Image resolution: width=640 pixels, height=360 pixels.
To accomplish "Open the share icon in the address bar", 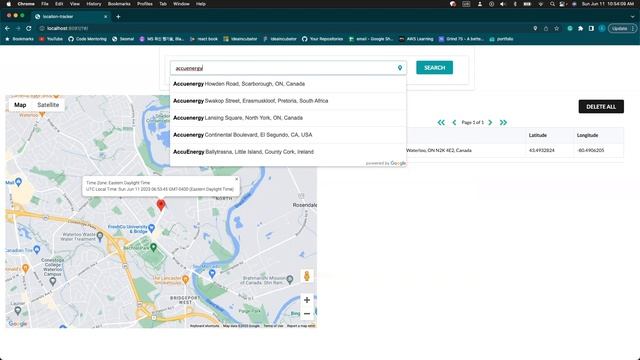I will pos(546,28).
